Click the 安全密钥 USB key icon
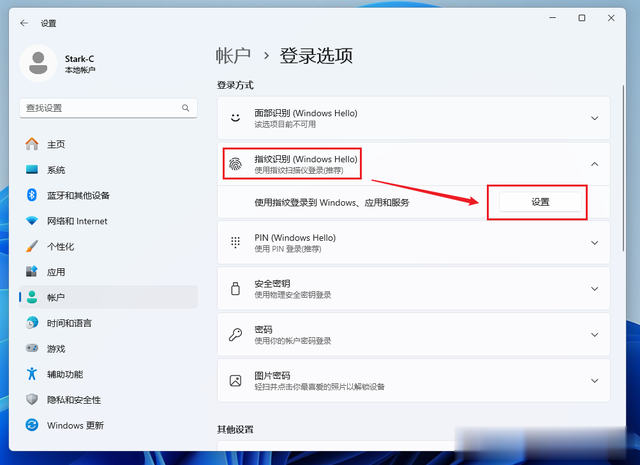Screen dimensions: 640x465 pyautogui.click(x=236, y=289)
